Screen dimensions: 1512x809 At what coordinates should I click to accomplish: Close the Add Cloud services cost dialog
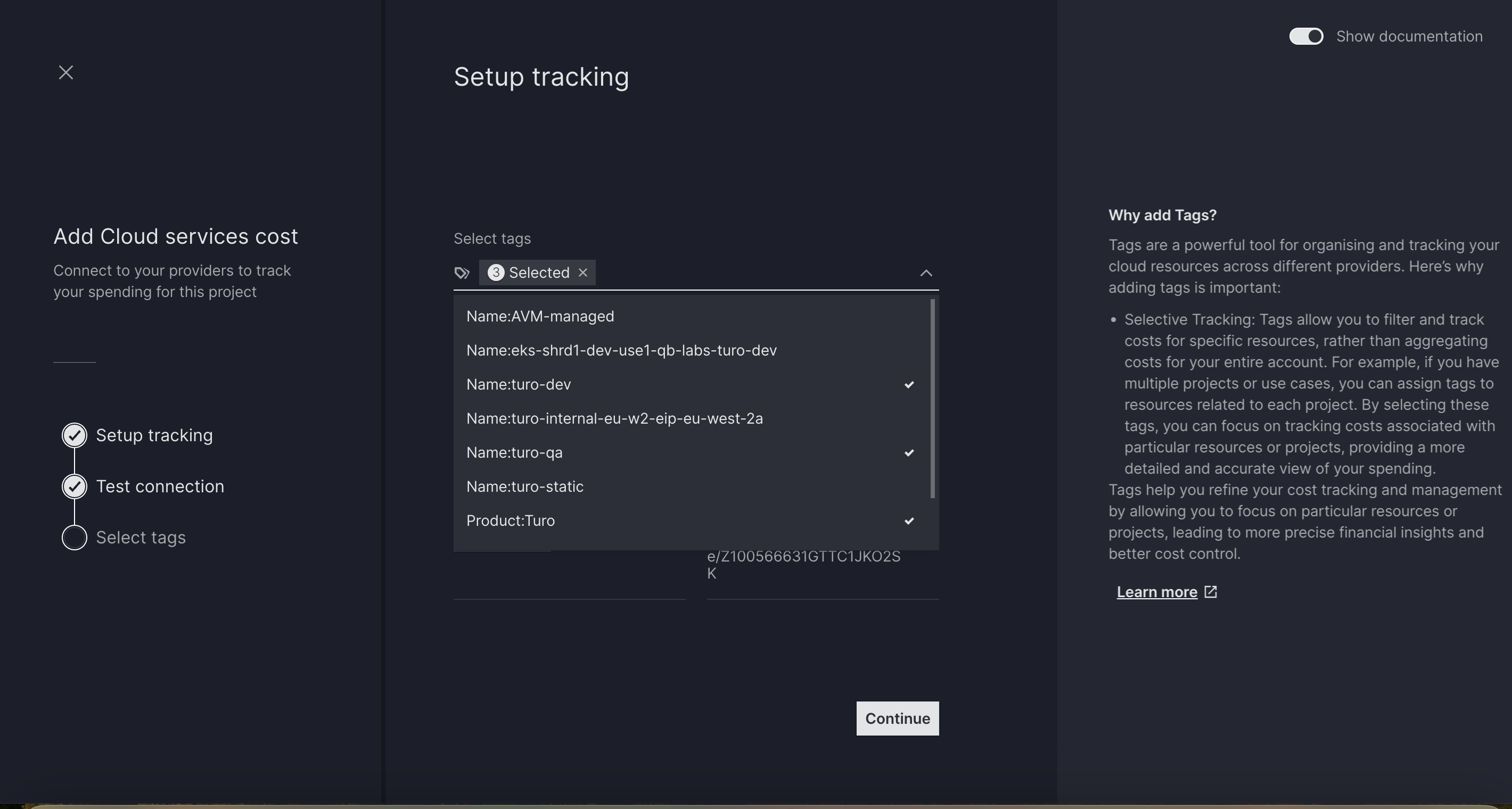pos(65,72)
